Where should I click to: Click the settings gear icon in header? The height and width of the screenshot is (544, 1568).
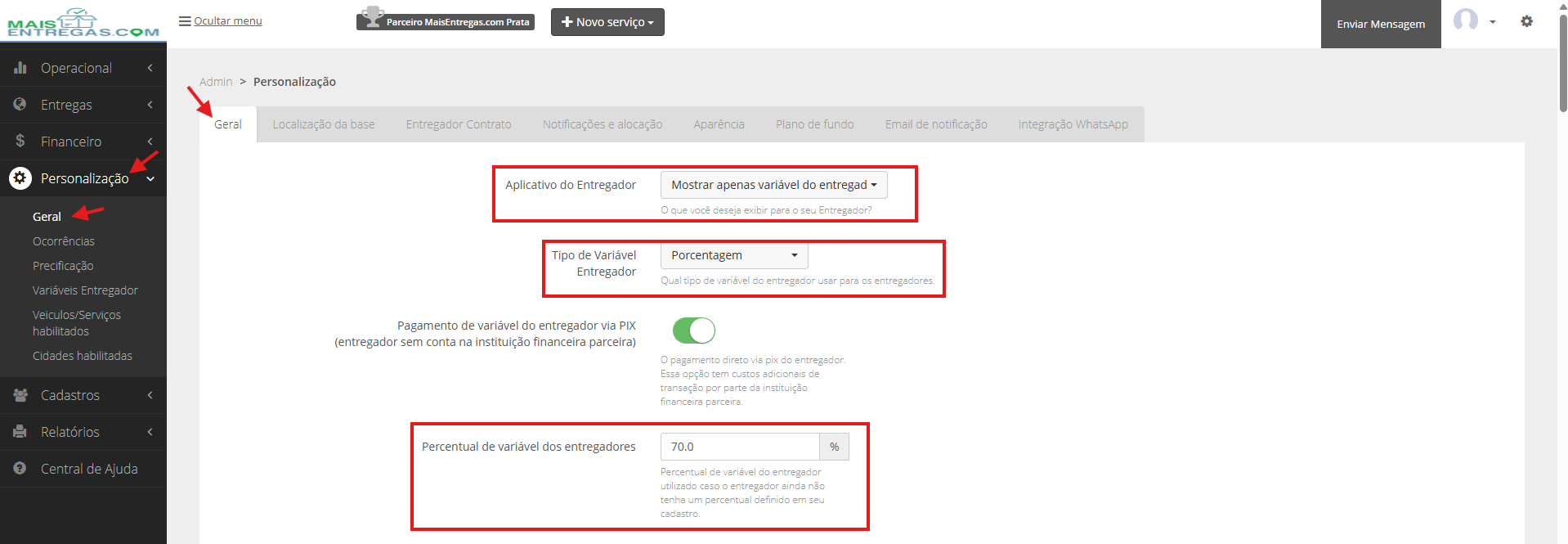point(1526,21)
